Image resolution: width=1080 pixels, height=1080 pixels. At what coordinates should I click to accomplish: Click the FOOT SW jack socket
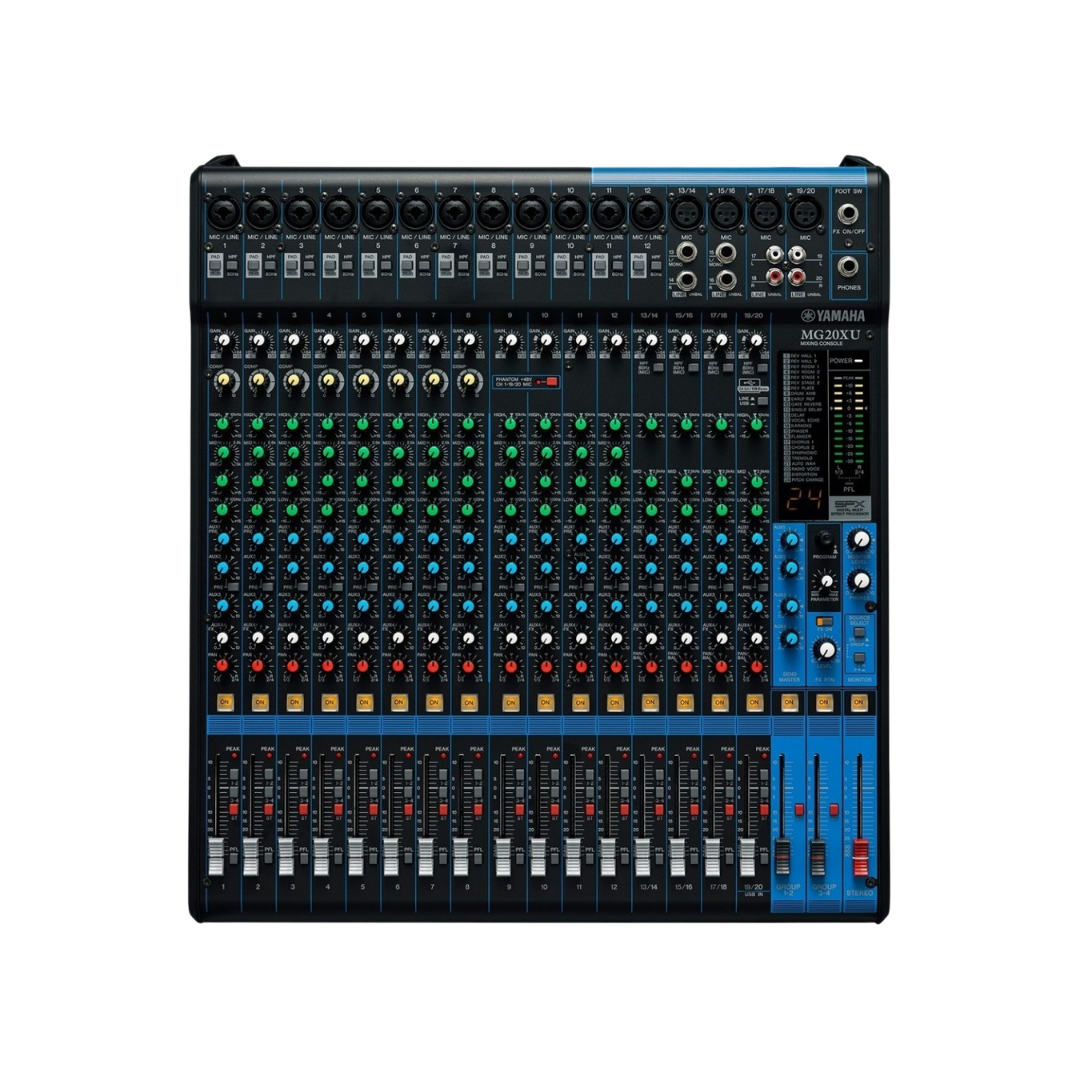(x=848, y=212)
